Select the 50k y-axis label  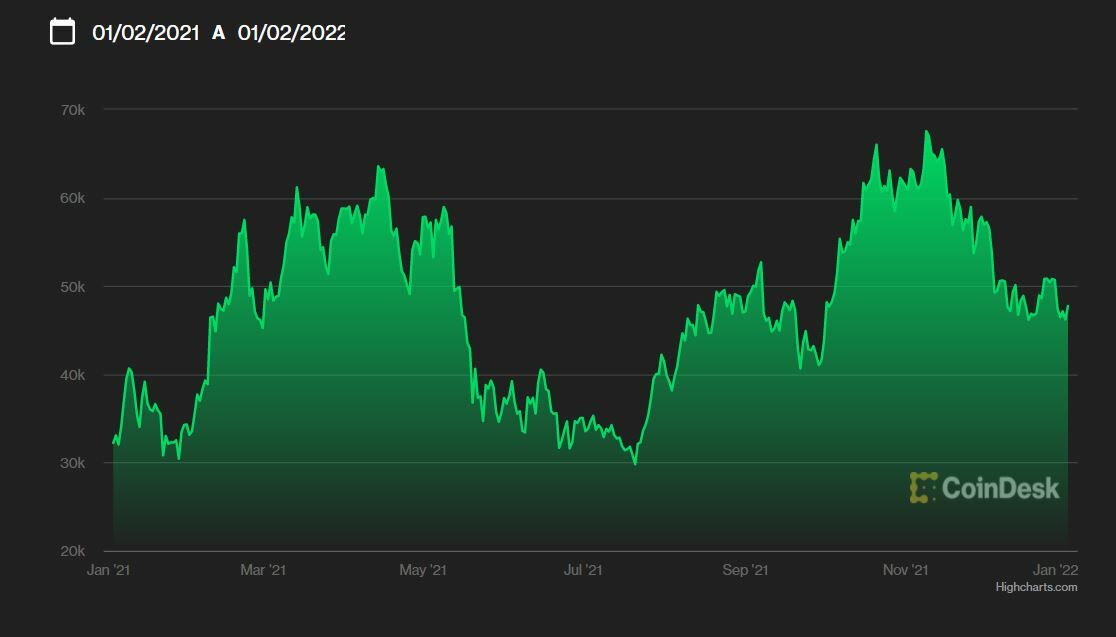pos(73,287)
